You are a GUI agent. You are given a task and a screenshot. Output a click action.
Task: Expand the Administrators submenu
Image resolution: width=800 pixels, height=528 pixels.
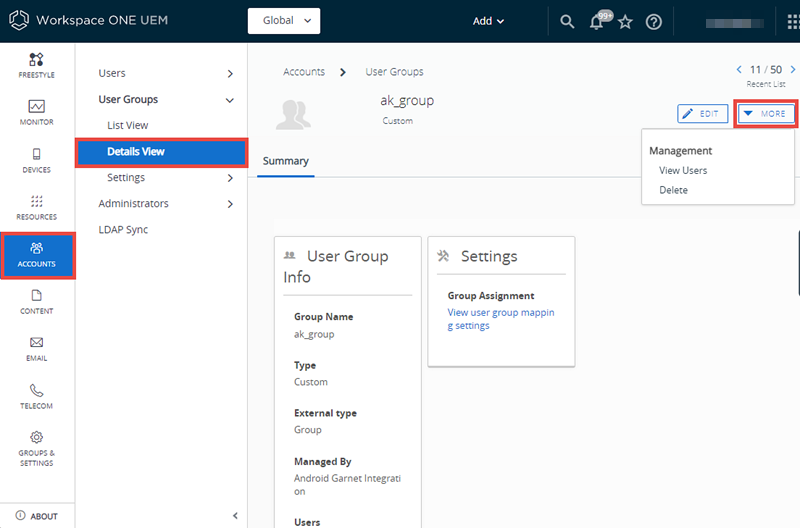pos(230,204)
